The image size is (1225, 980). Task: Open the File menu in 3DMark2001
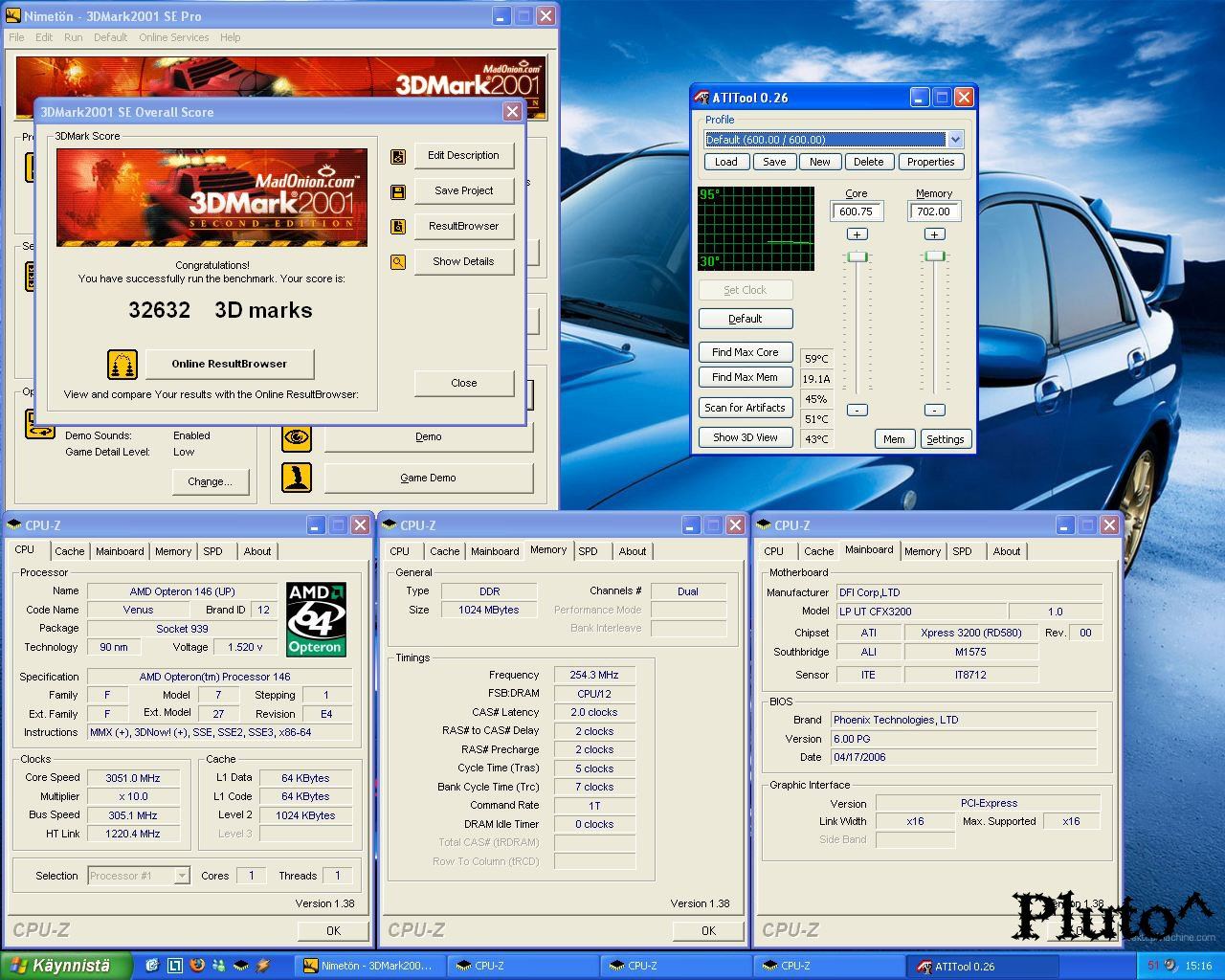pyautogui.click(x=16, y=37)
